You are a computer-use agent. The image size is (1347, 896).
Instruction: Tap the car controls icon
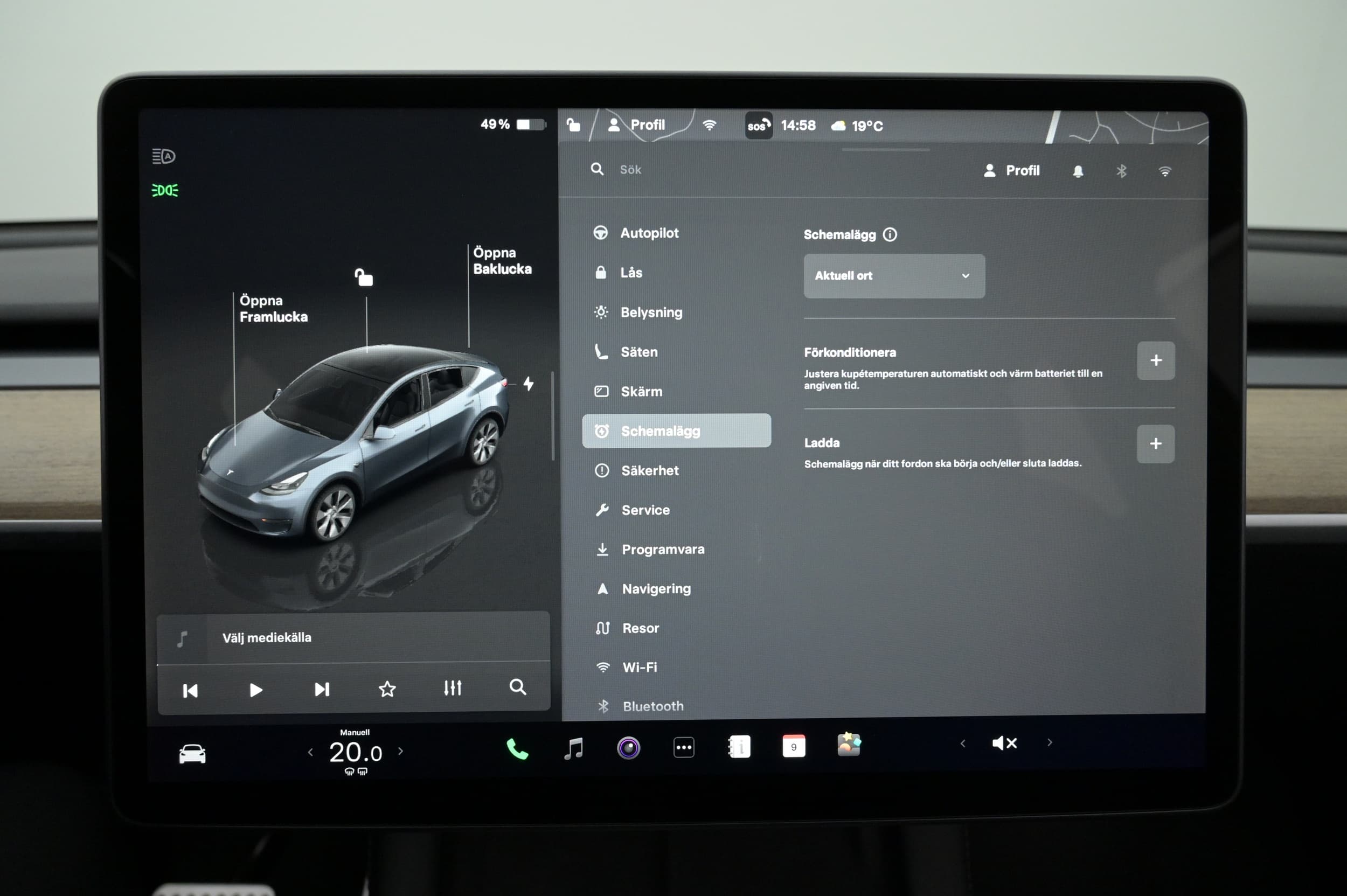pyautogui.click(x=192, y=754)
